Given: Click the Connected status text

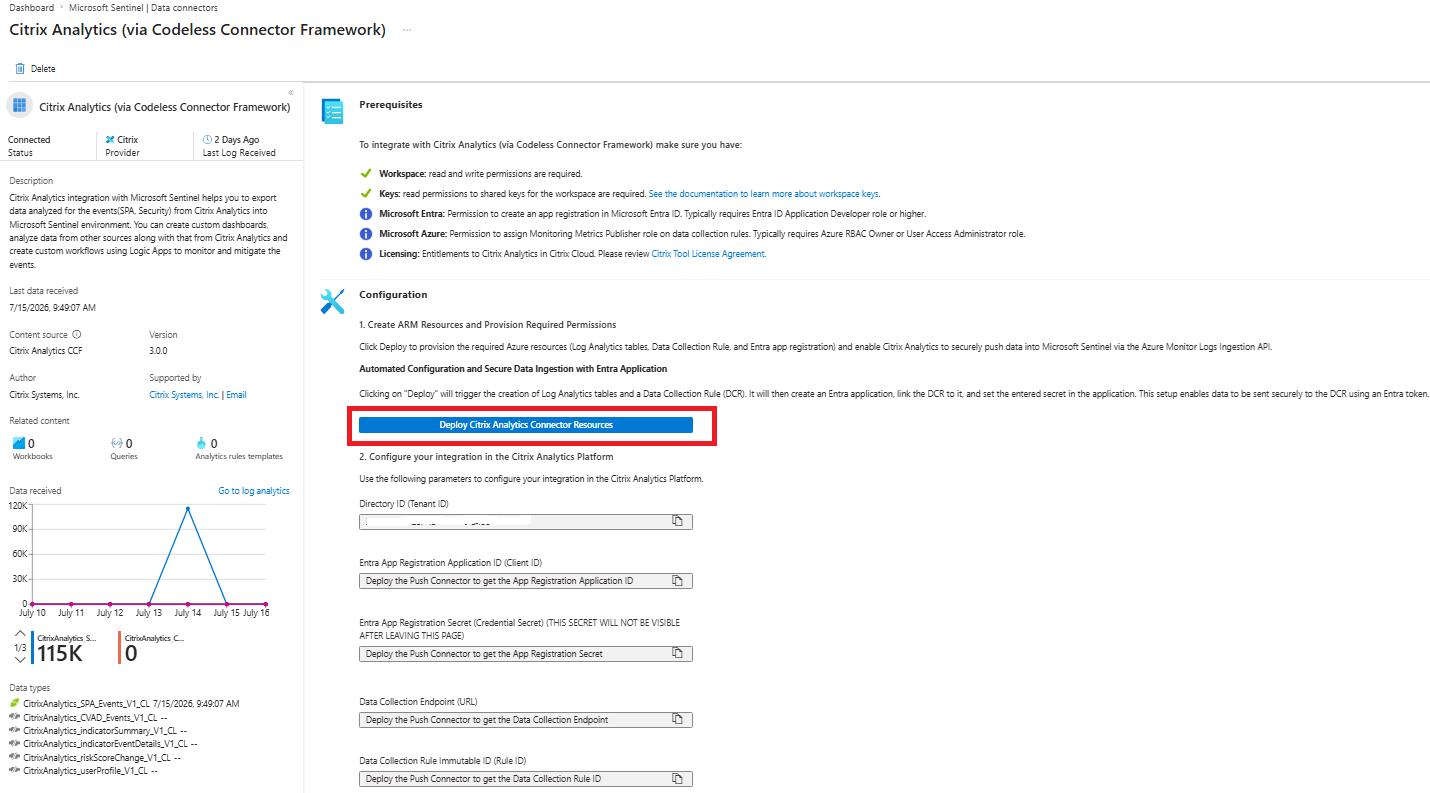Looking at the screenshot, I should (29, 140).
